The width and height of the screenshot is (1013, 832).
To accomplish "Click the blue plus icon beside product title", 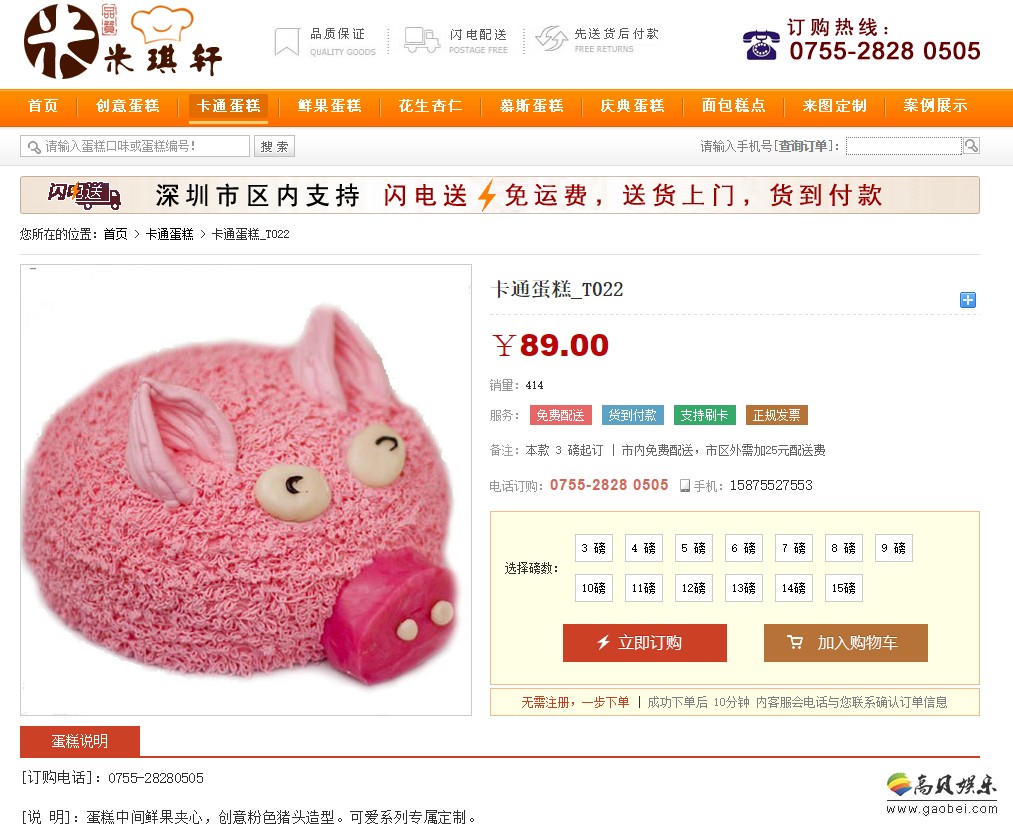I will point(967,300).
